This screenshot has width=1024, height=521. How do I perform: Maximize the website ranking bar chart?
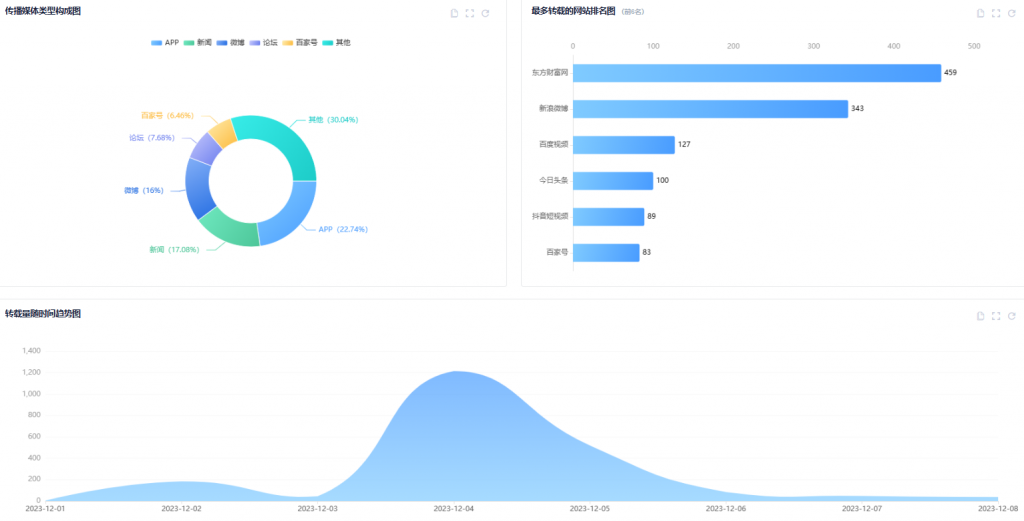pos(996,13)
